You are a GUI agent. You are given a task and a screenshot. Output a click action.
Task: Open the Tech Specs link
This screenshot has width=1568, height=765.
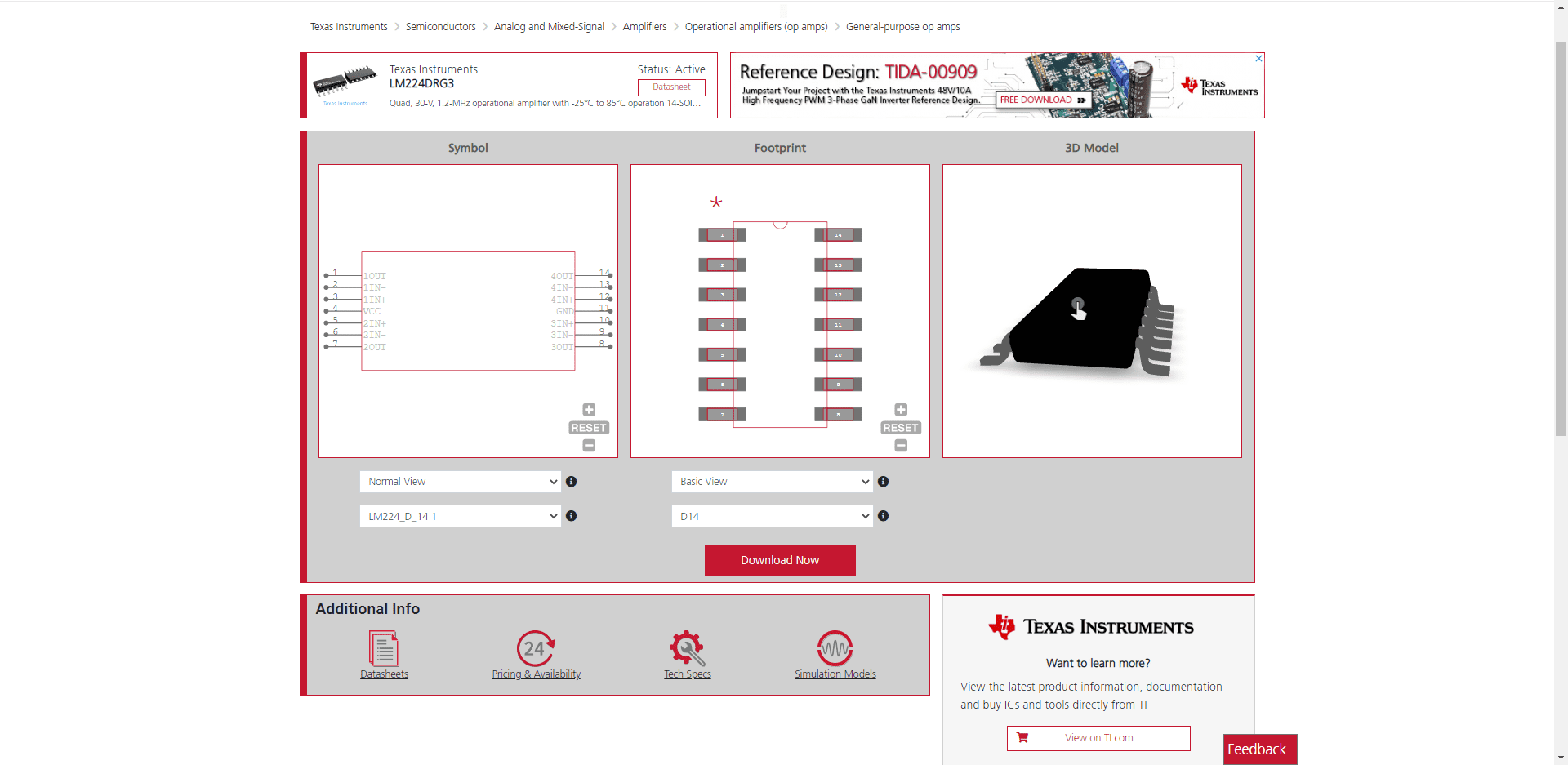pyautogui.click(x=688, y=674)
